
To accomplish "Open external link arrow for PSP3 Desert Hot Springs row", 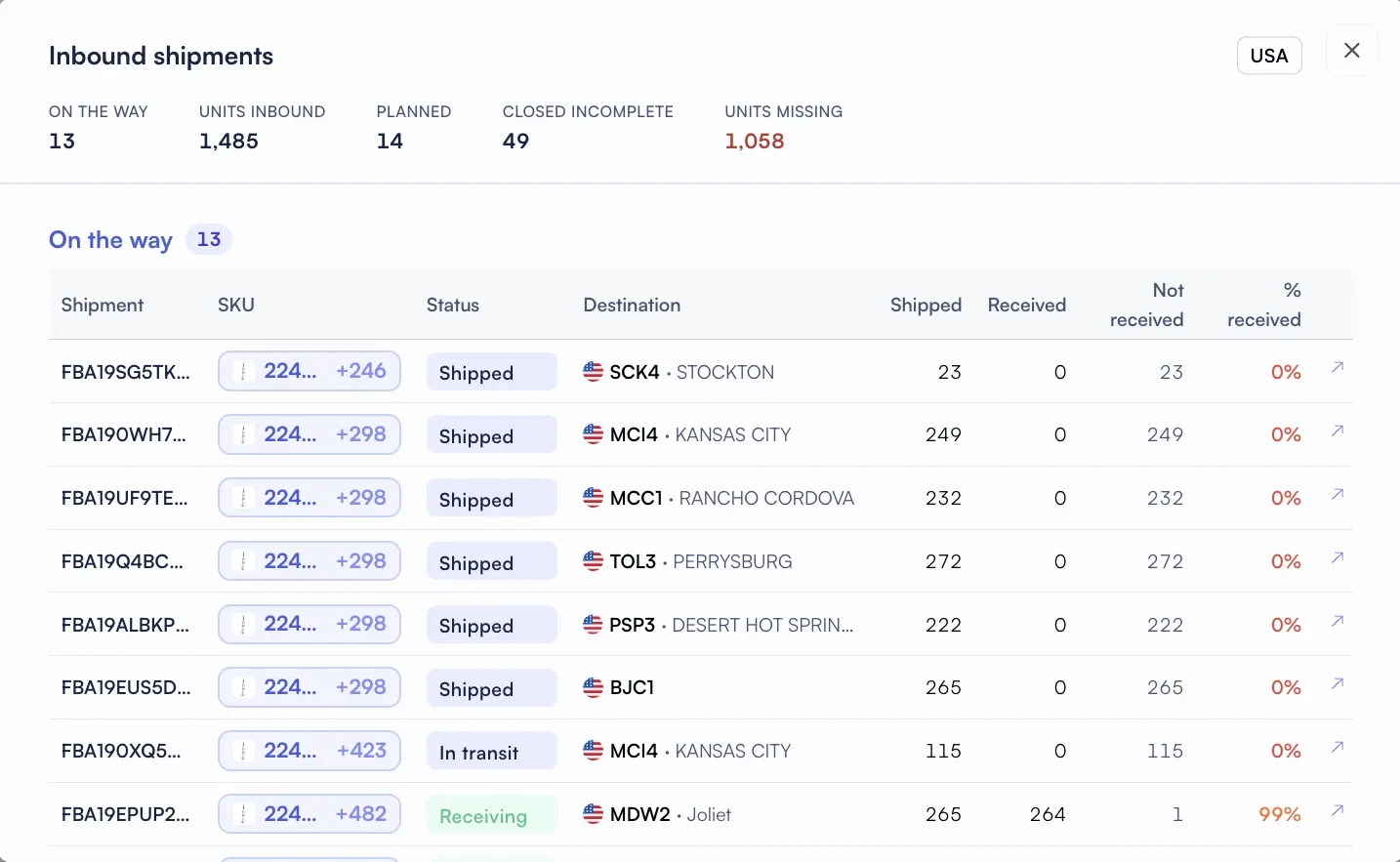I will pyautogui.click(x=1338, y=621).
